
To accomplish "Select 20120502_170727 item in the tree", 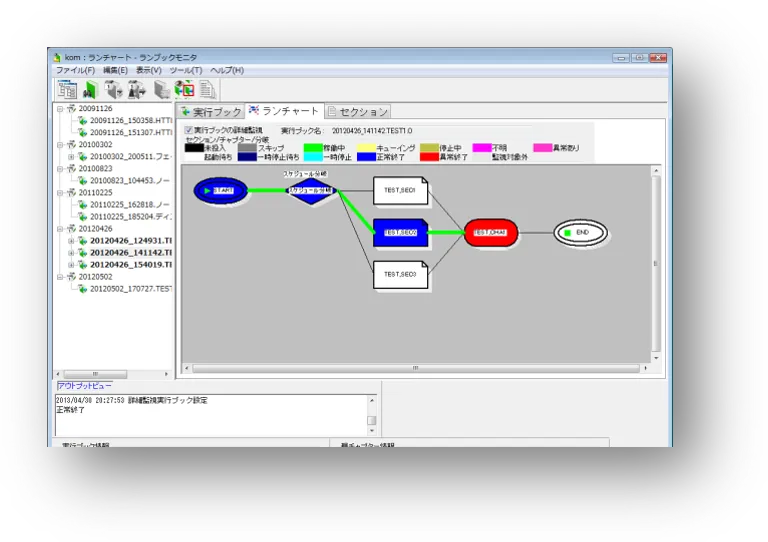I will (x=125, y=288).
